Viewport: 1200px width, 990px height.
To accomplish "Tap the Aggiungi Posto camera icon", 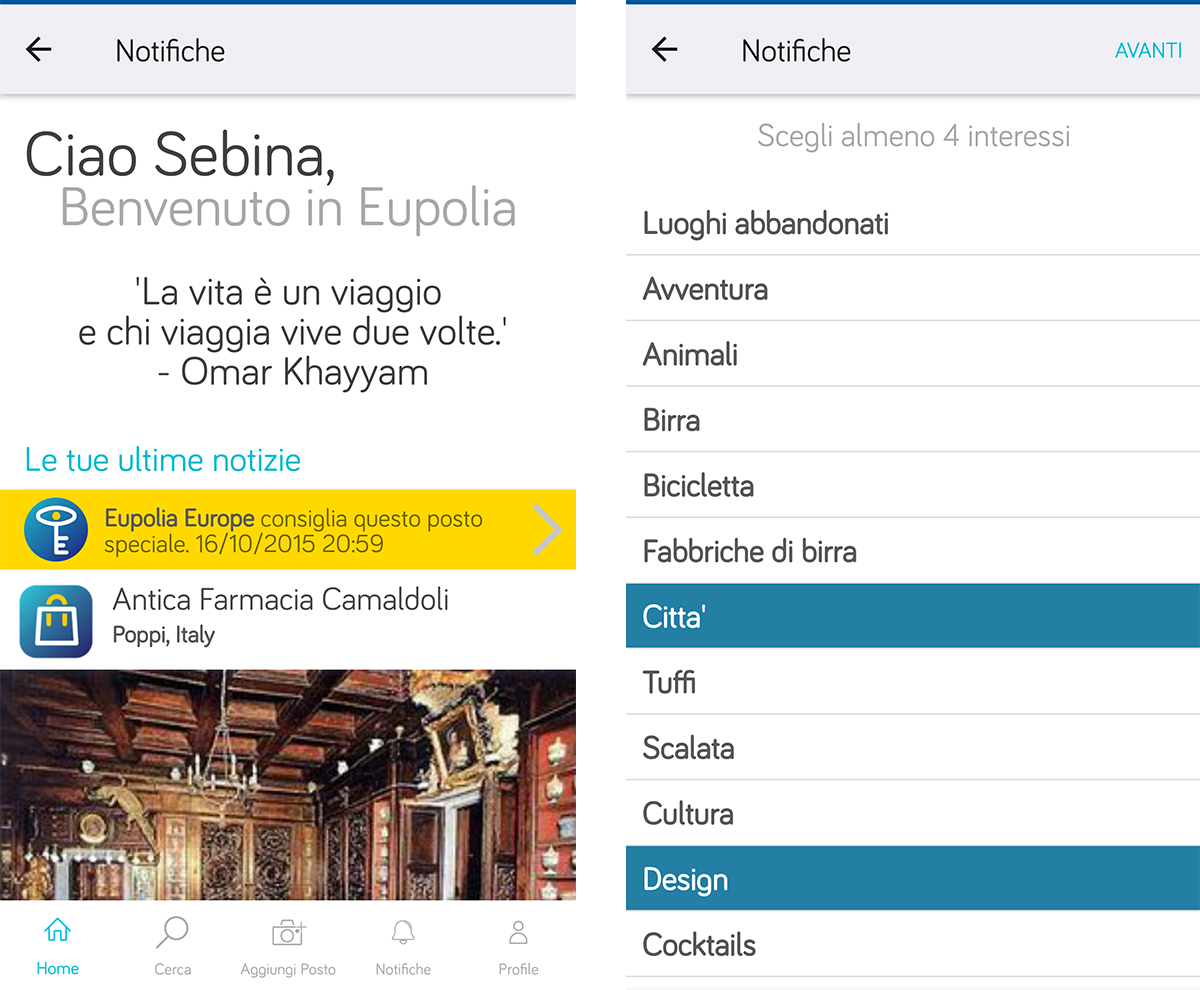I will pyautogui.click(x=288, y=933).
